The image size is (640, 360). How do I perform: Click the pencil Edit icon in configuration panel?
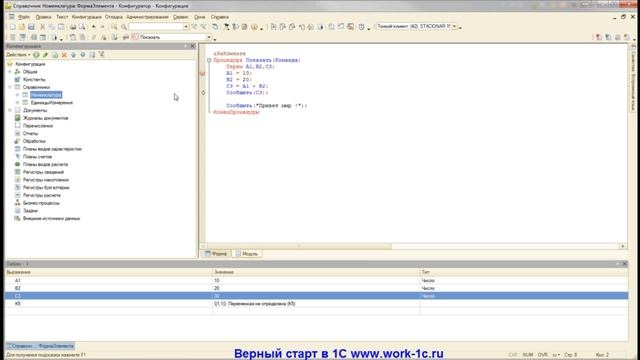tap(46, 55)
